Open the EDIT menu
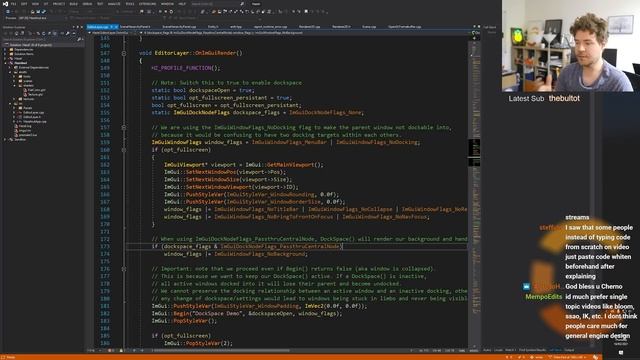The image size is (640, 360). (x=24, y=4)
